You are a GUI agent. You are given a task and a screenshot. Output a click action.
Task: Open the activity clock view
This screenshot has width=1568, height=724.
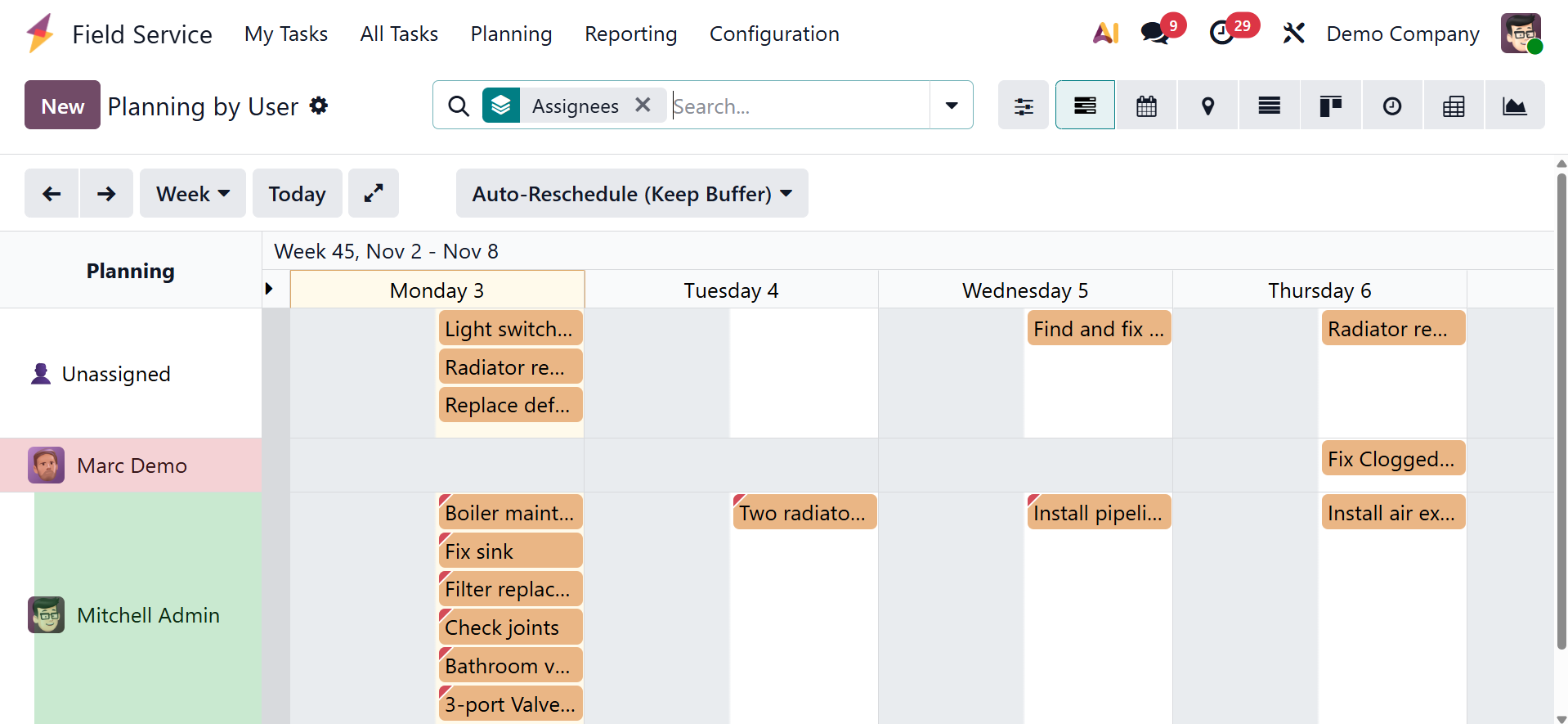pyautogui.click(x=1391, y=106)
